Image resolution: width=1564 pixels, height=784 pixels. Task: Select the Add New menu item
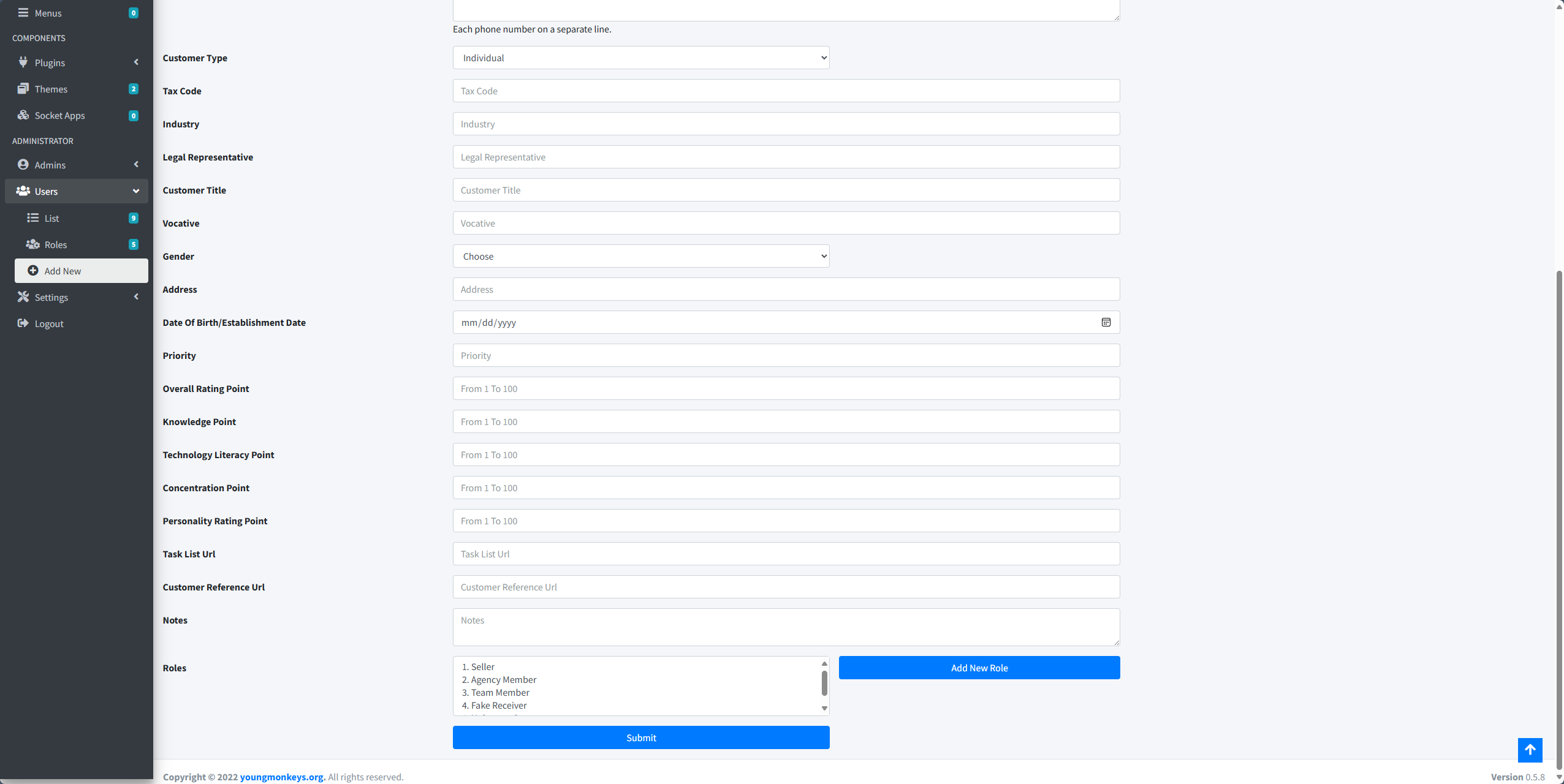[82, 271]
